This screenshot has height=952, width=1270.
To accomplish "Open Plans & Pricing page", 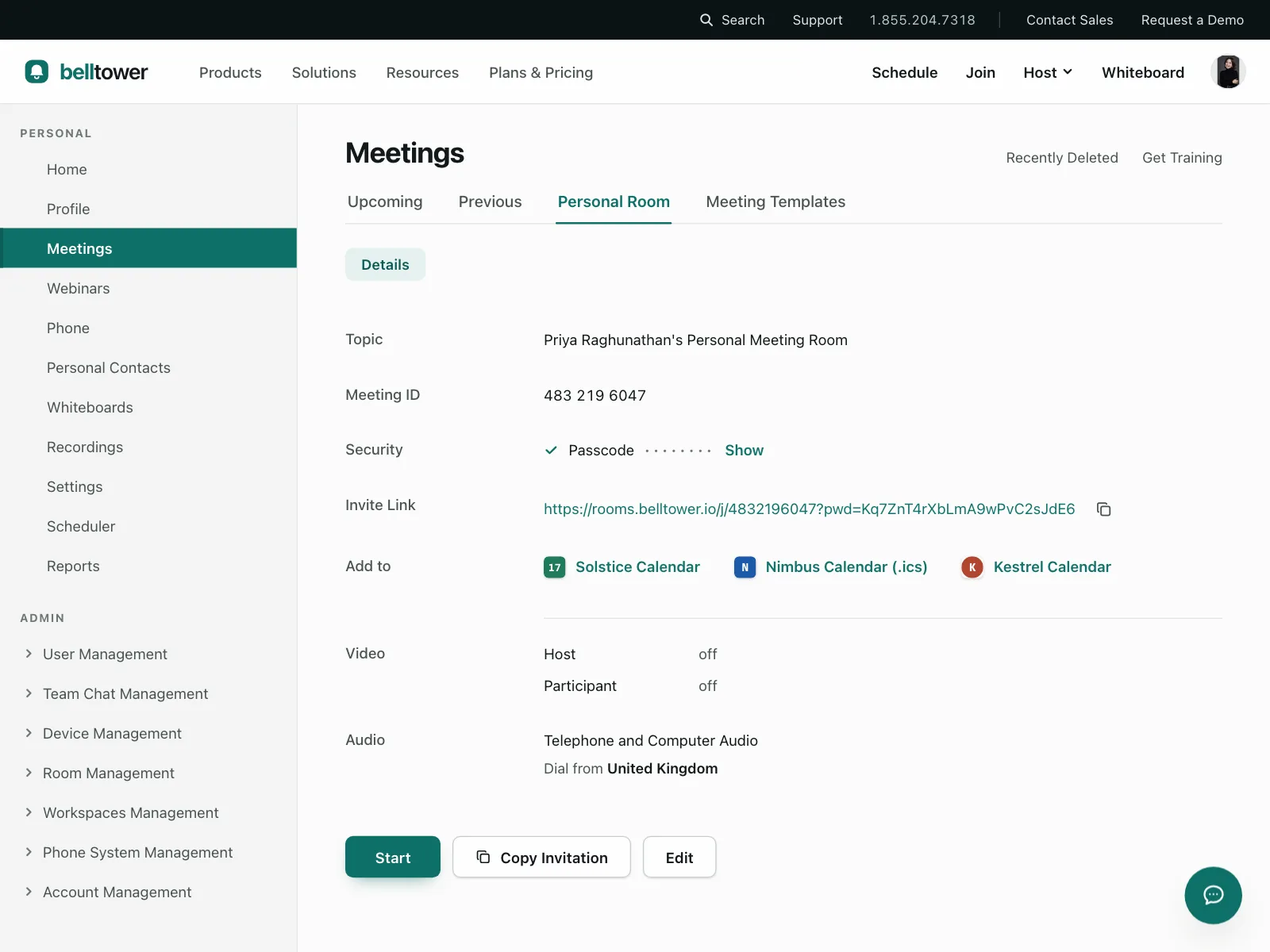I will [x=541, y=73].
